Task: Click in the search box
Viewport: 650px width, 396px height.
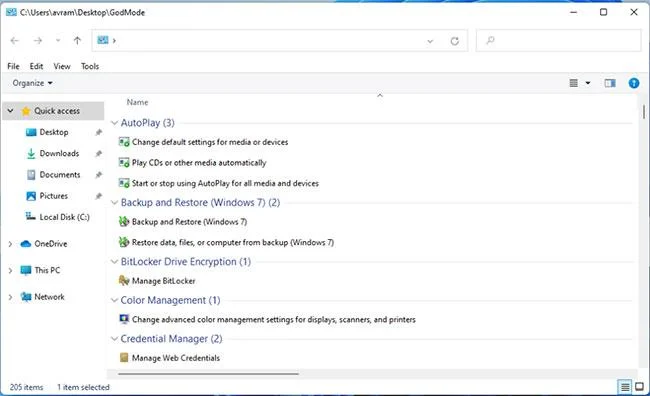Action: pyautogui.click(x=558, y=40)
